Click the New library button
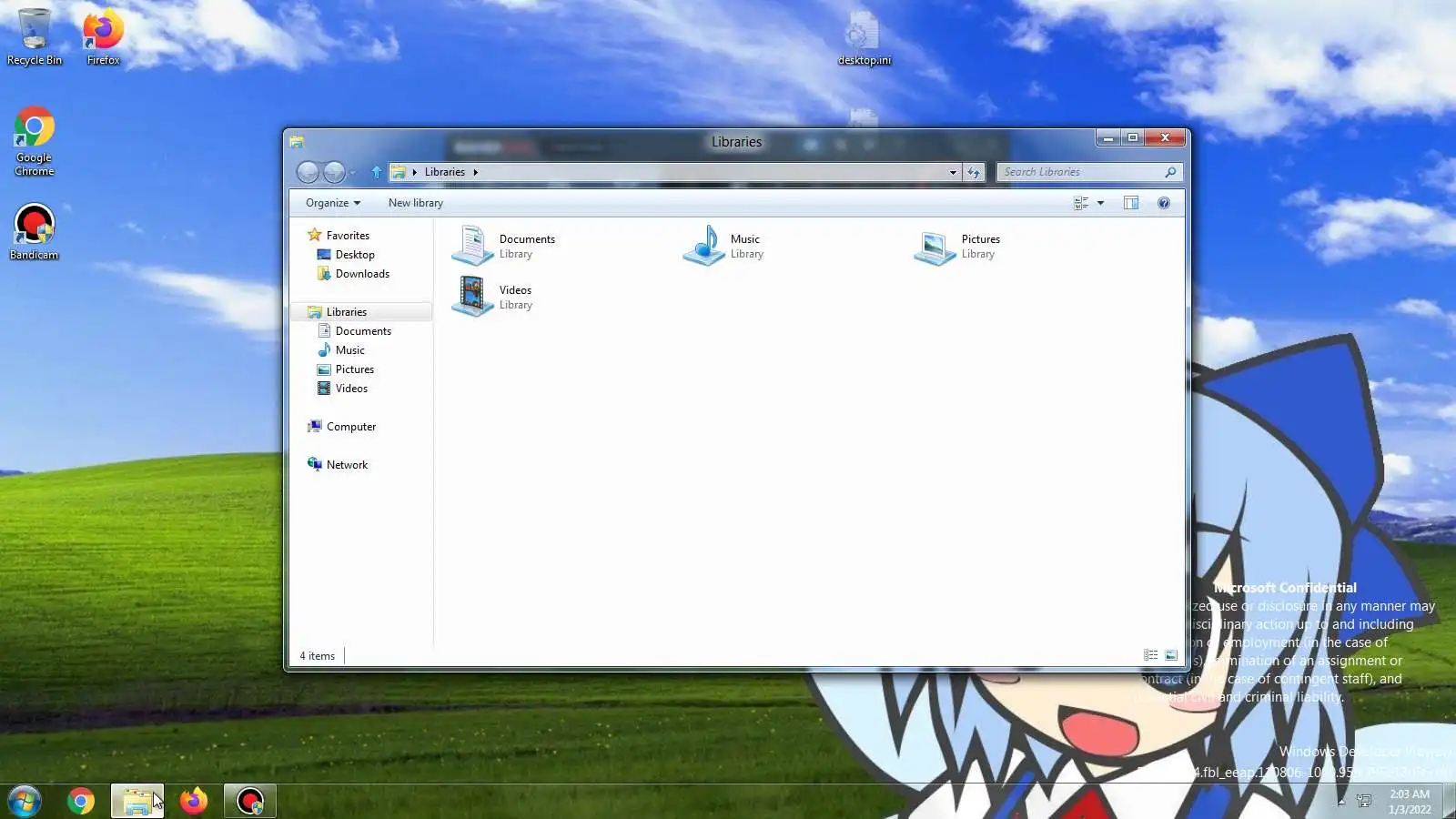This screenshot has width=1456, height=819. tap(416, 203)
